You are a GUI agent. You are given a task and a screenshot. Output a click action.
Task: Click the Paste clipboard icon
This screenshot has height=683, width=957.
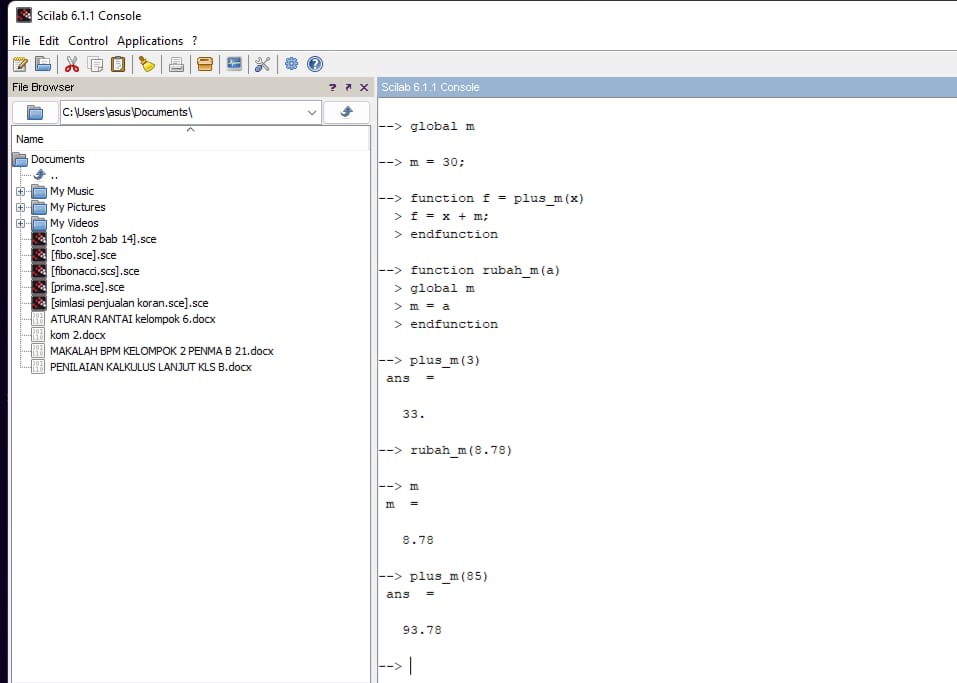118,64
